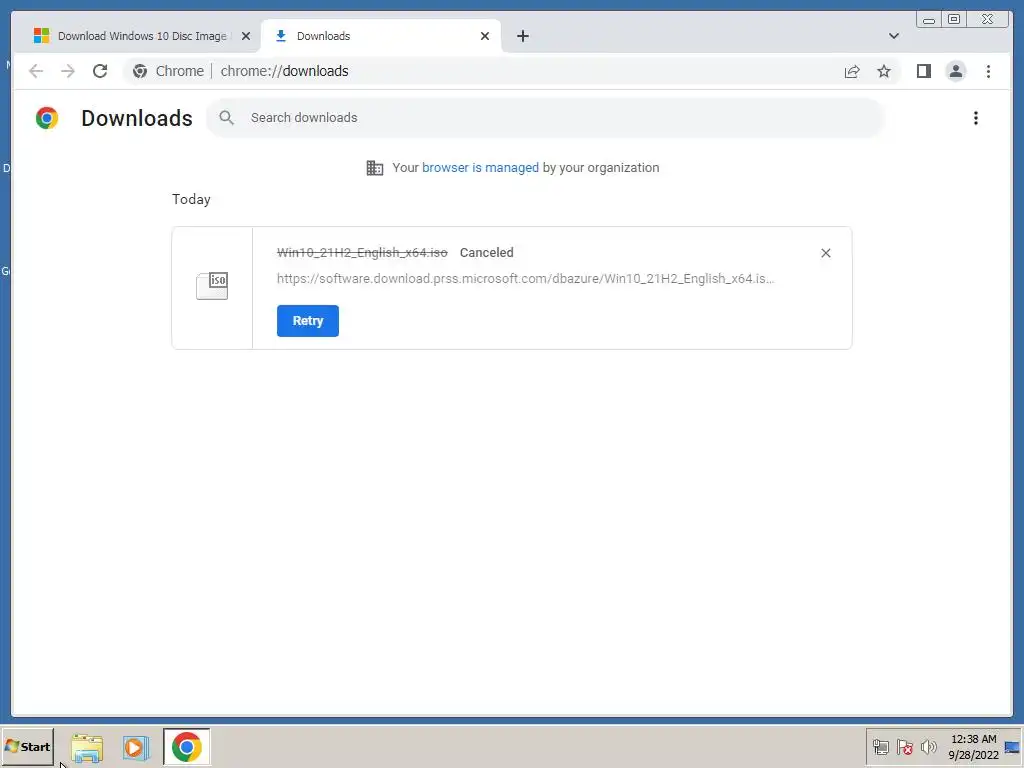Expand the tab search chevron
The height and width of the screenshot is (768, 1024).
click(x=893, y=37)
